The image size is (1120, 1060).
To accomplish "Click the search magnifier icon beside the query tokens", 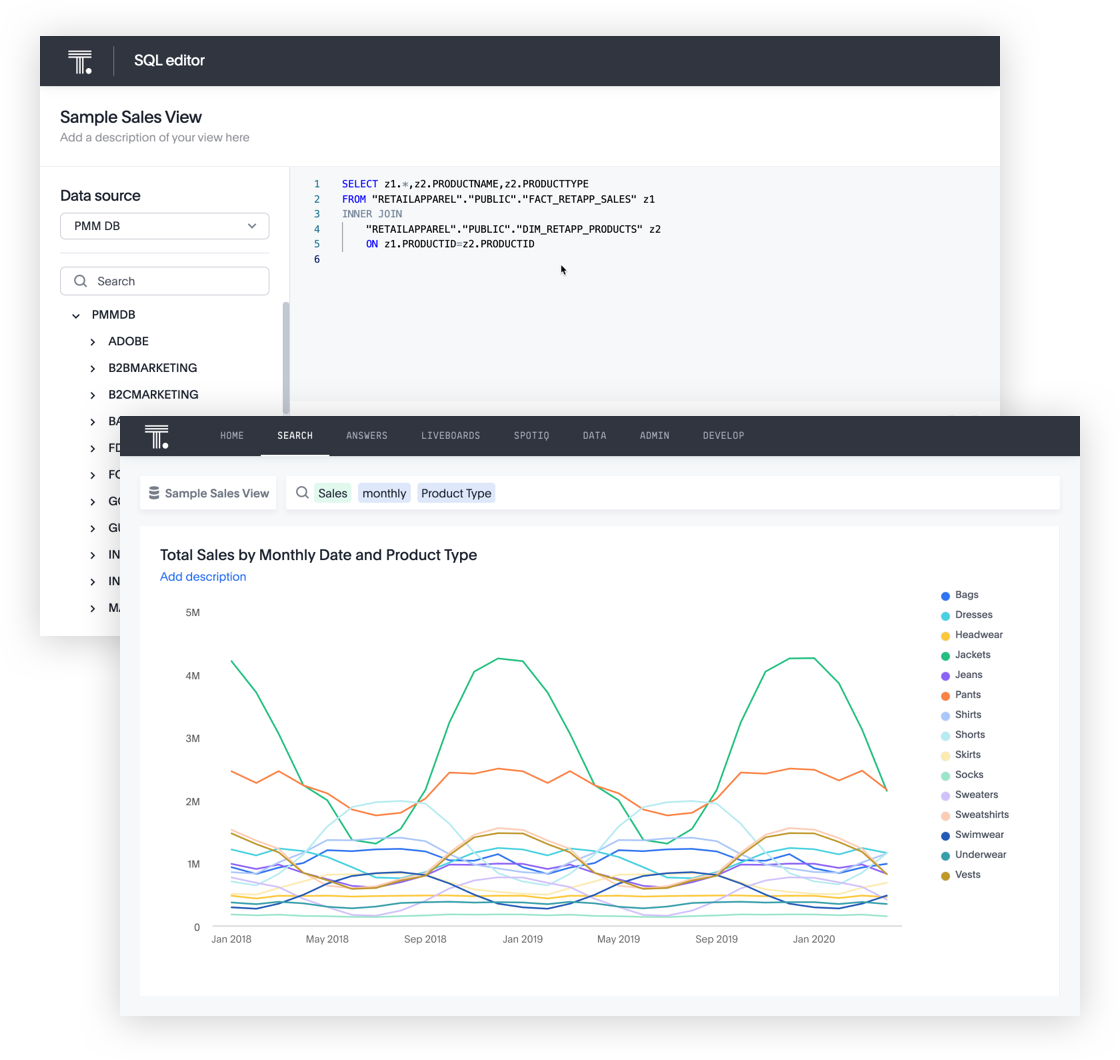I will coord(301,492).
